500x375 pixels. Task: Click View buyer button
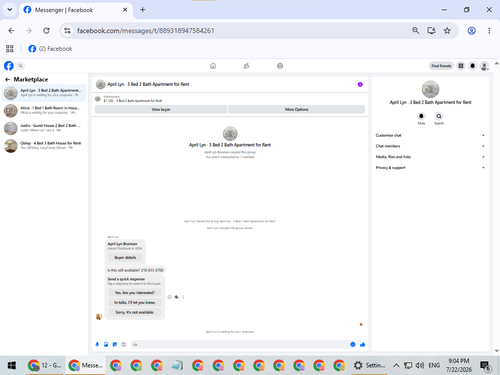coord(161,109)
